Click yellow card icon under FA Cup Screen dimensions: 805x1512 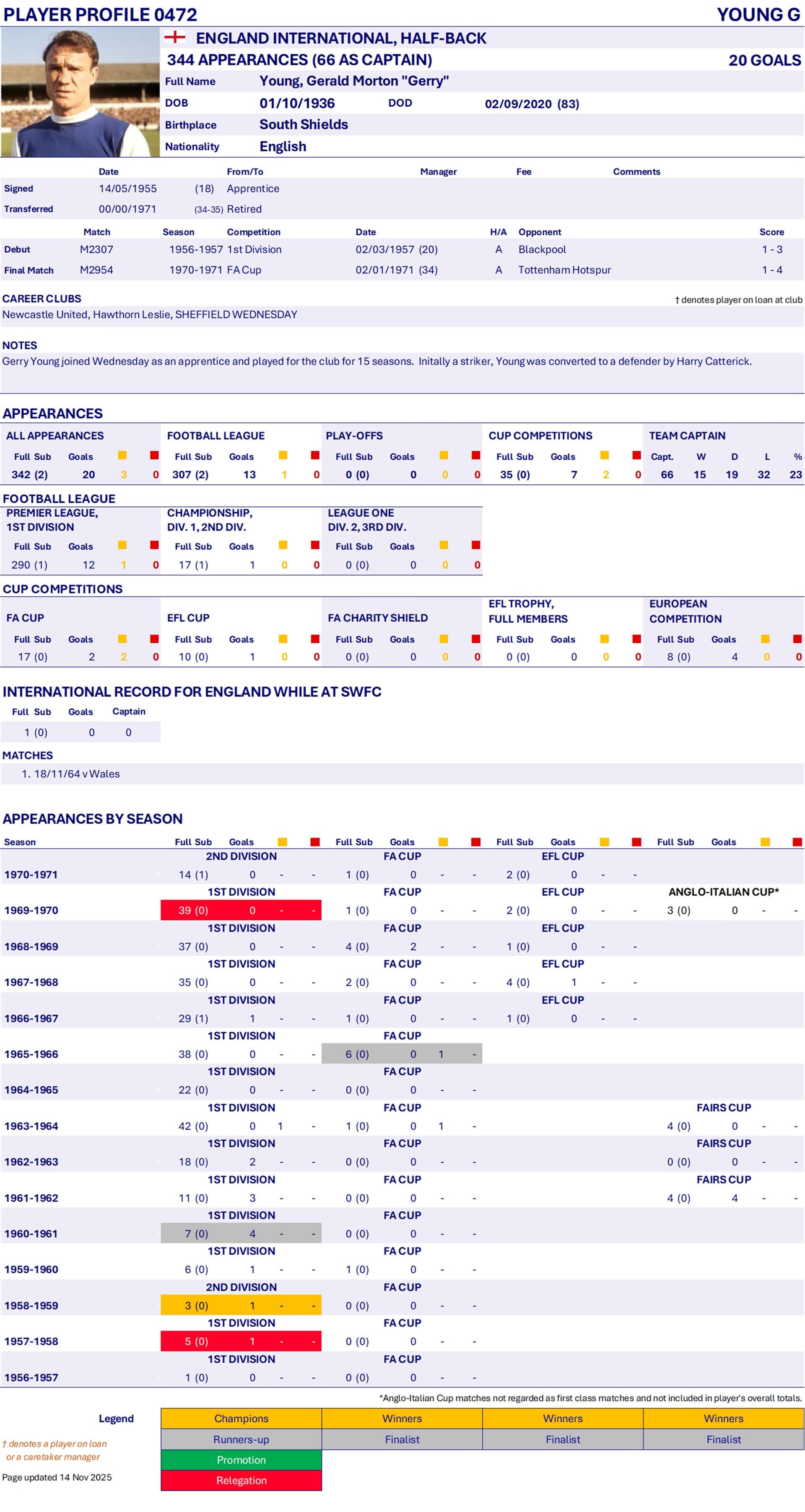click(x=122, y=639)
